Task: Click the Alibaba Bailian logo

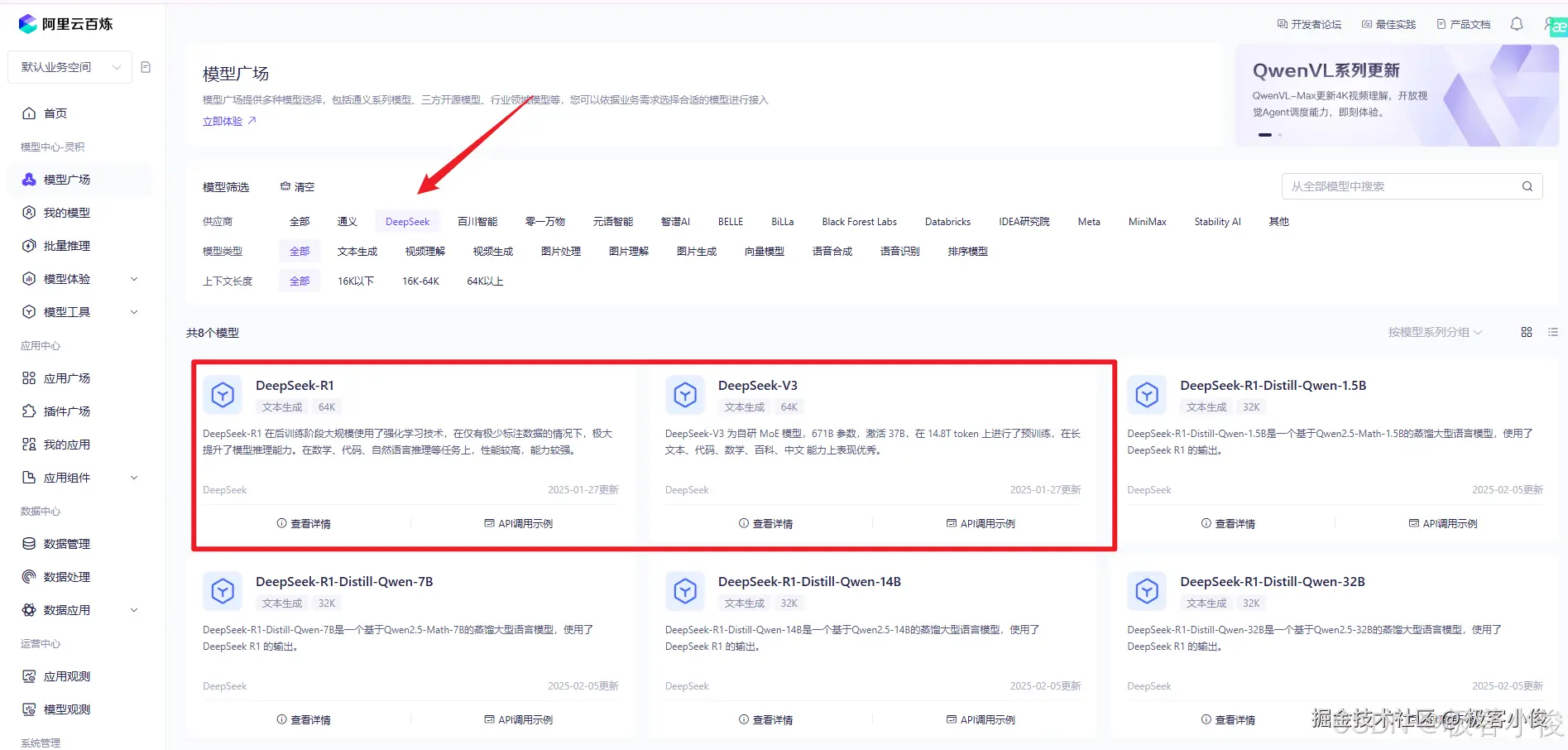Action: point(65,24)
